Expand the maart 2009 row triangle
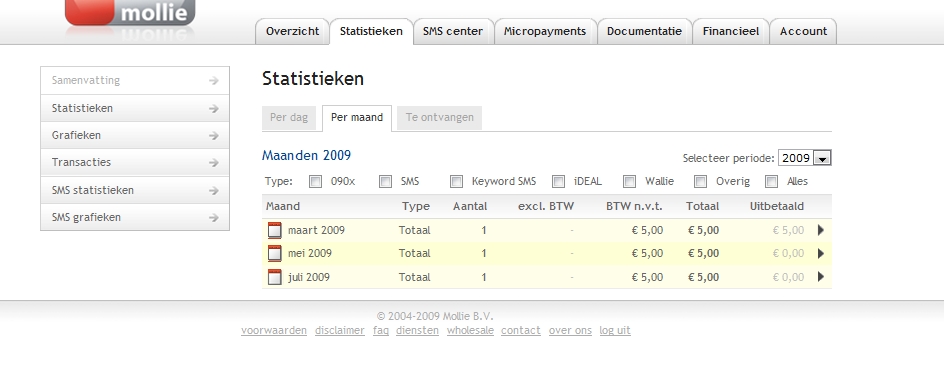Viewport: 944px width, 379px height. [x=821, y=230]
